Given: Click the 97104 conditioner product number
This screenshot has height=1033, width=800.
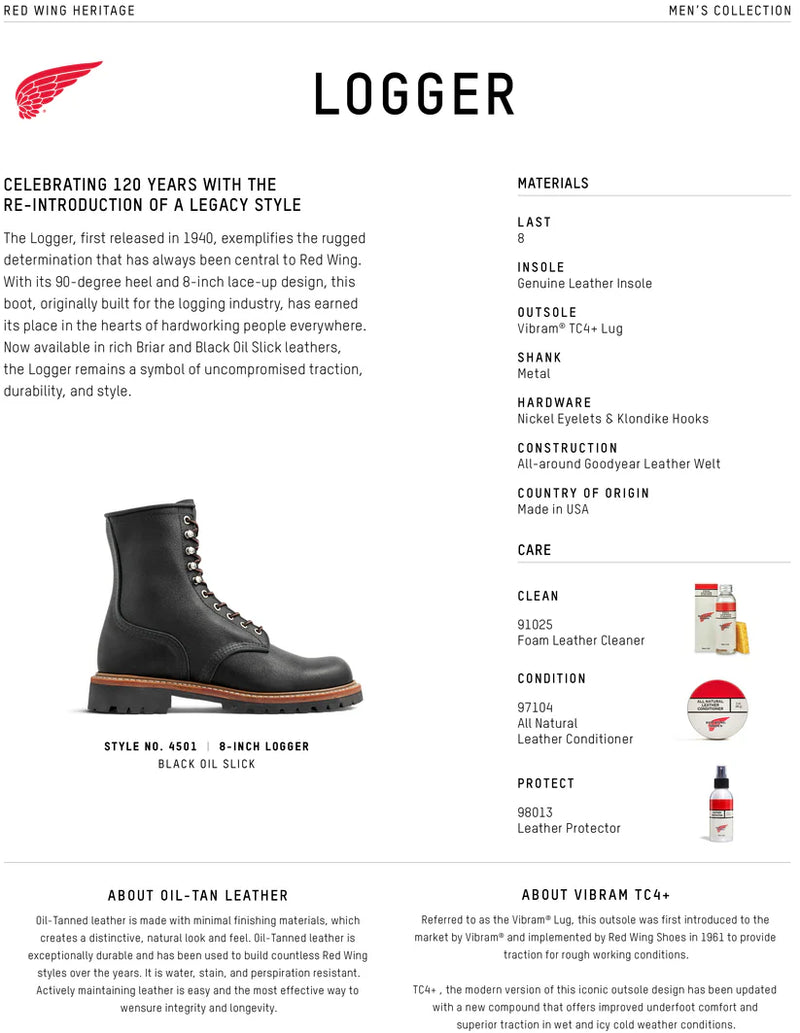Looking at the screenshot, I should pos(534,708).
